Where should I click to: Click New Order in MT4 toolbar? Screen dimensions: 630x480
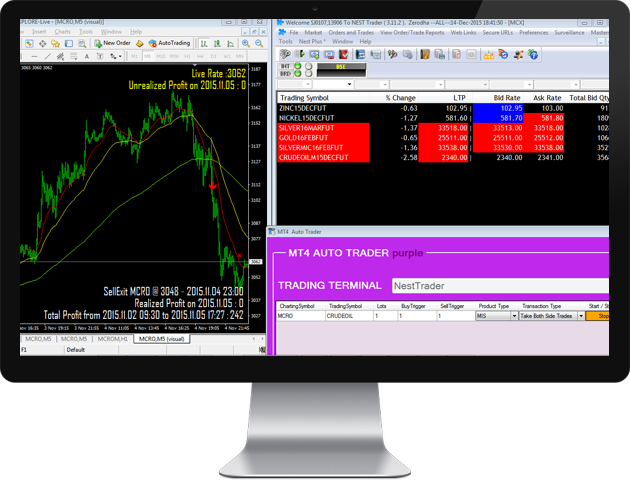click(112, 43)
